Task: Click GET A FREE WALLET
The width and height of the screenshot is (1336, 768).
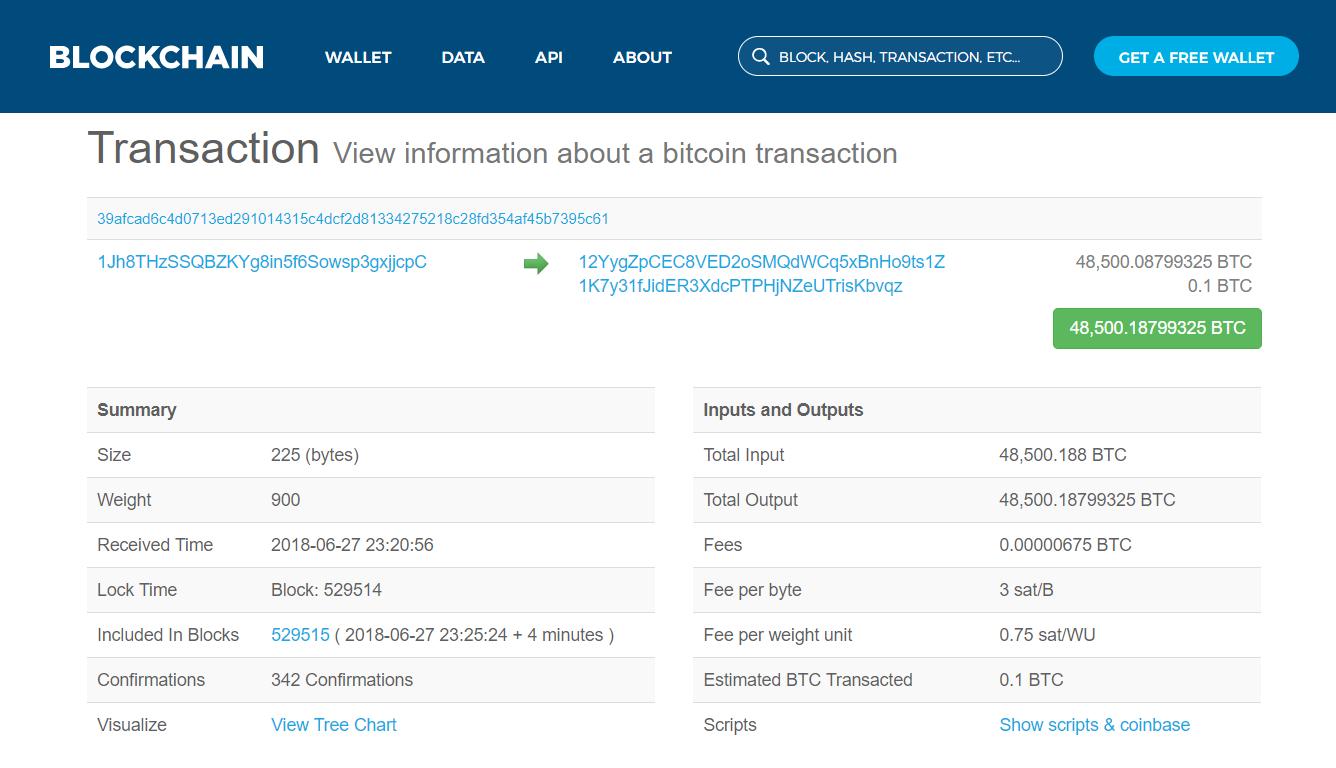Action: pyautogui.click(x=1196, y=56)
